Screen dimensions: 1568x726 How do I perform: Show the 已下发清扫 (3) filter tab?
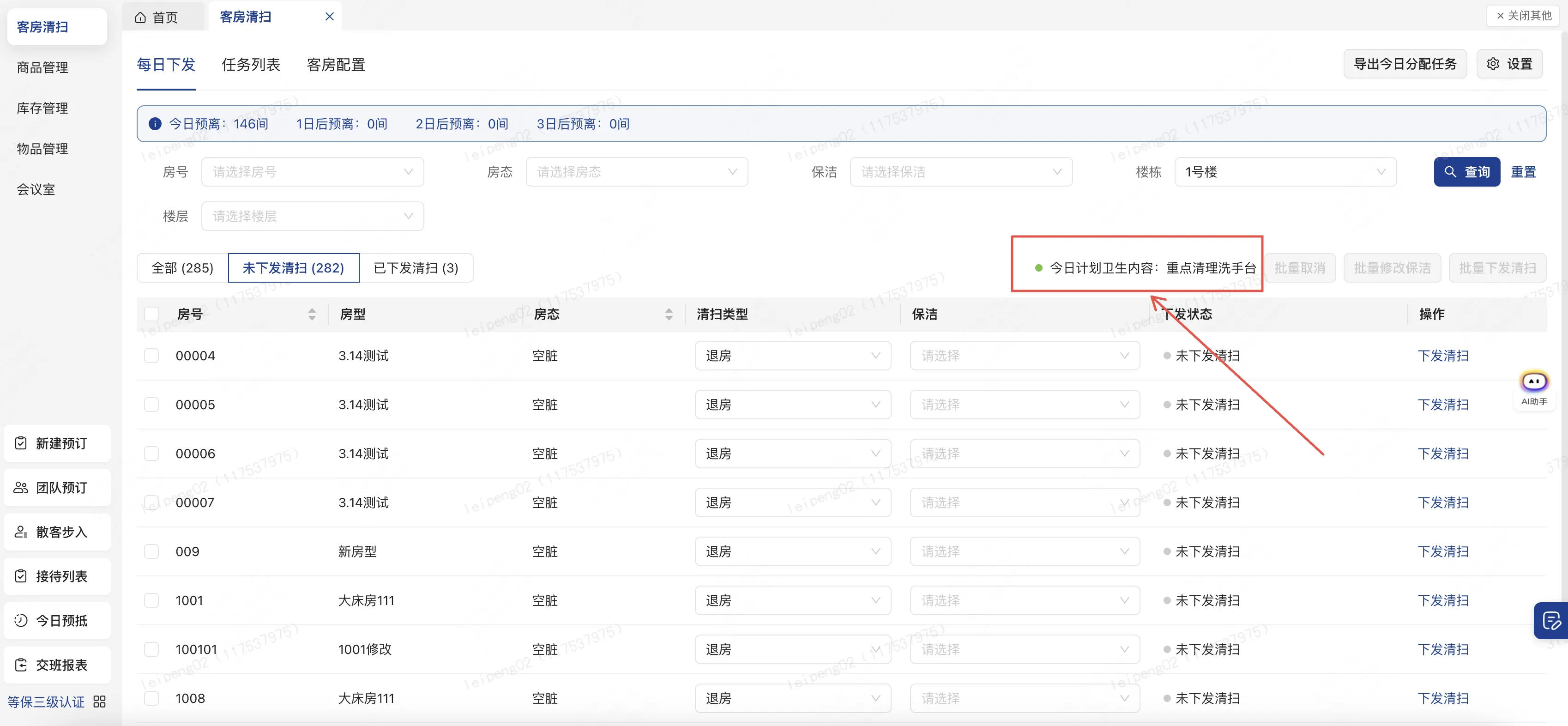click(416, 268)
